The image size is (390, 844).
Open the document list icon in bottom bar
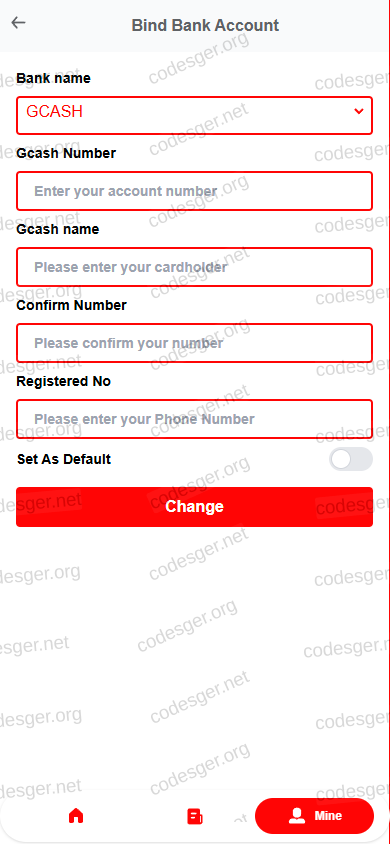[195, 816]
